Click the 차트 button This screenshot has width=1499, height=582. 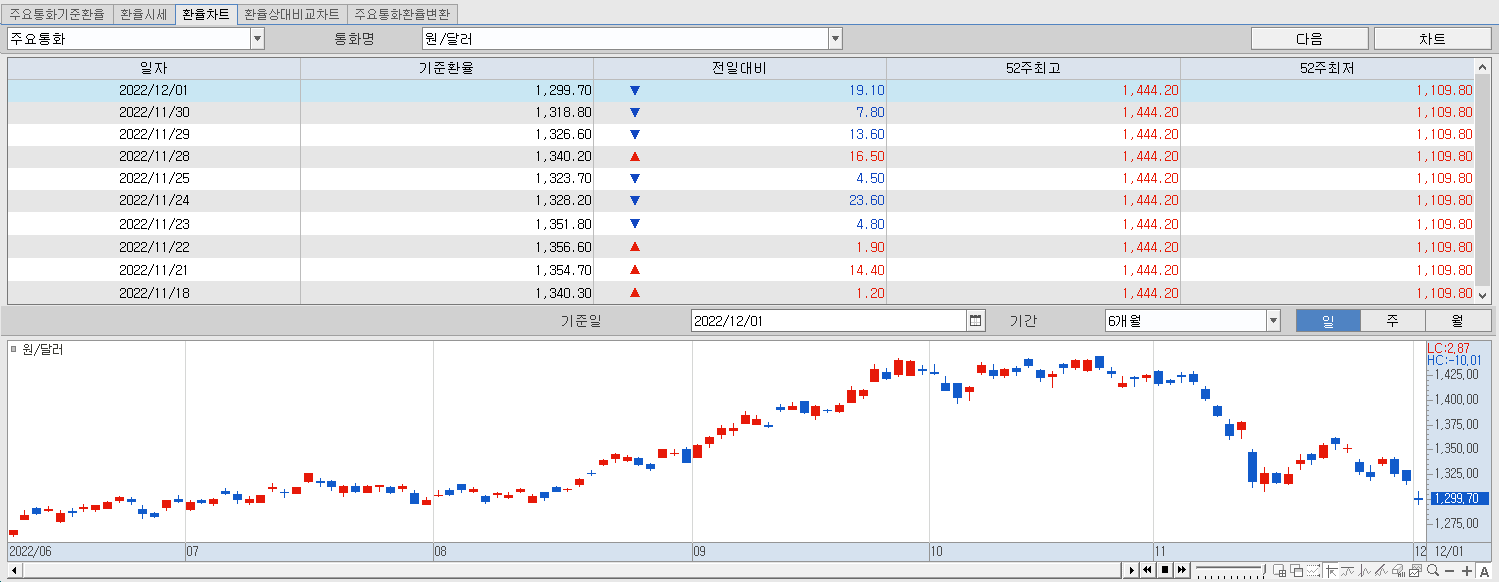1432,39
